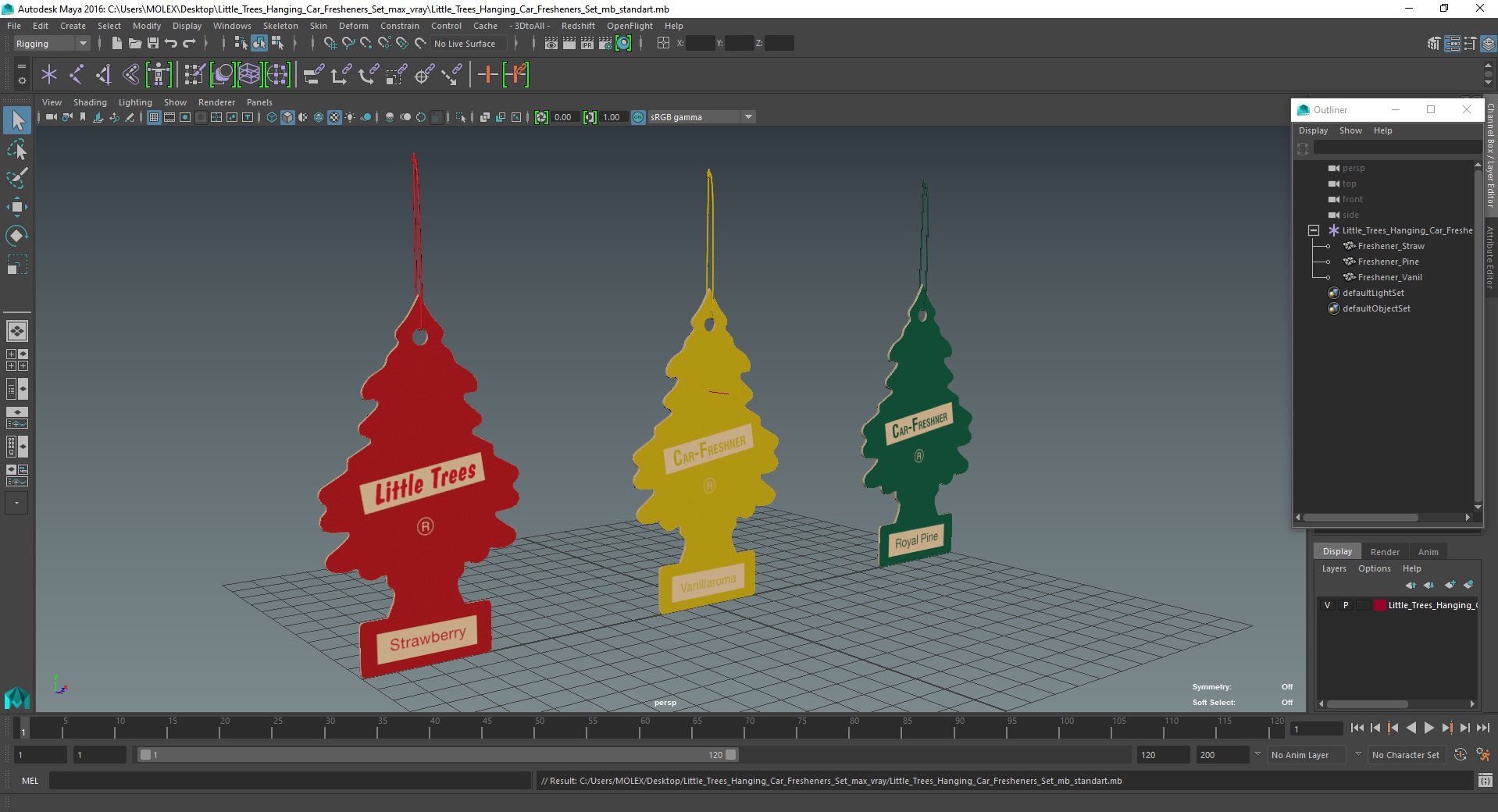
Task: Click the MEL command line input
Action: [290, 780]
